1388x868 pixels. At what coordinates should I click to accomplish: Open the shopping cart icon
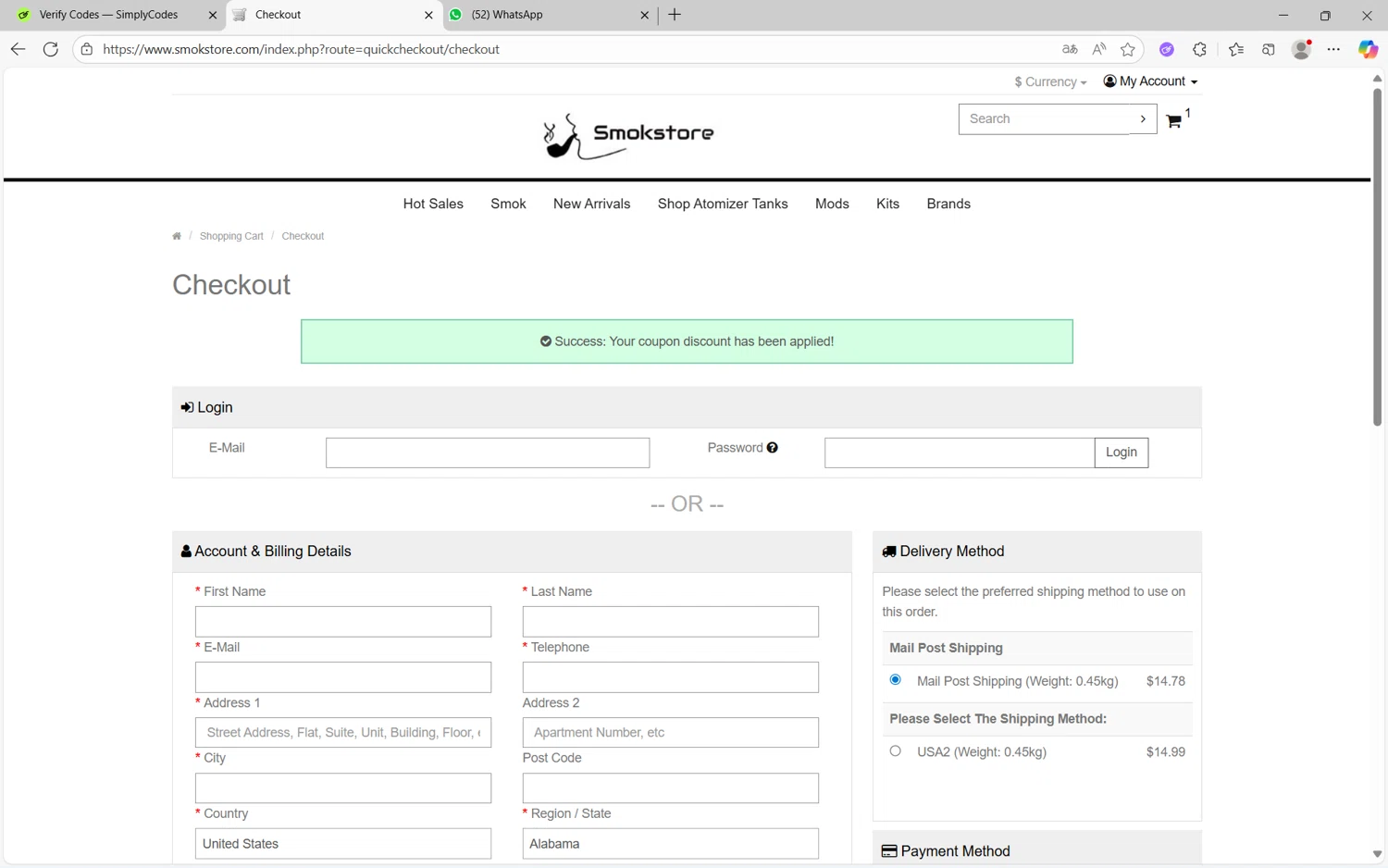(1174, 120)
